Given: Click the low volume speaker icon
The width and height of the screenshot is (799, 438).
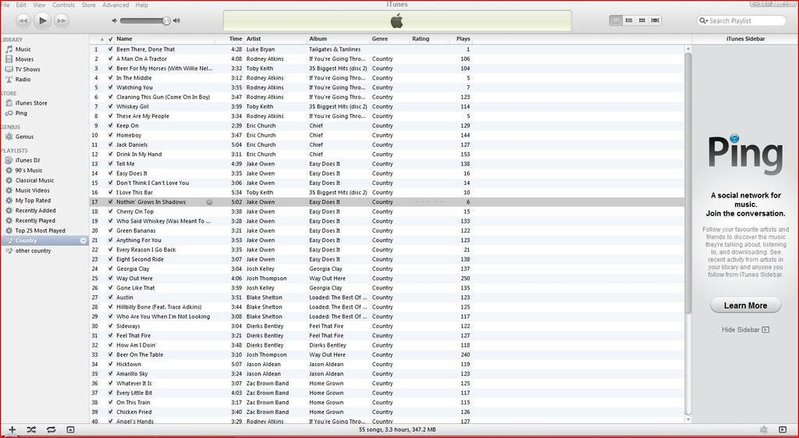Looking at the screenshot, I should pos(115,21).
